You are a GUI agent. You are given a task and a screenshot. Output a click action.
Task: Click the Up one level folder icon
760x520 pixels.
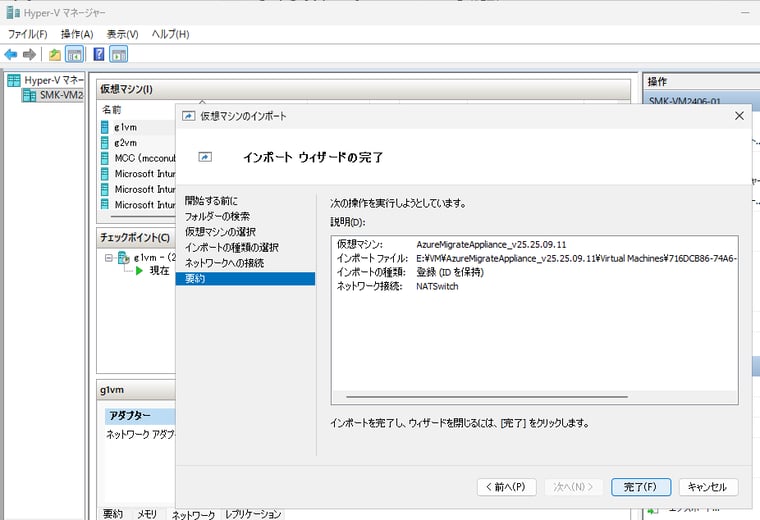[55, 54]
